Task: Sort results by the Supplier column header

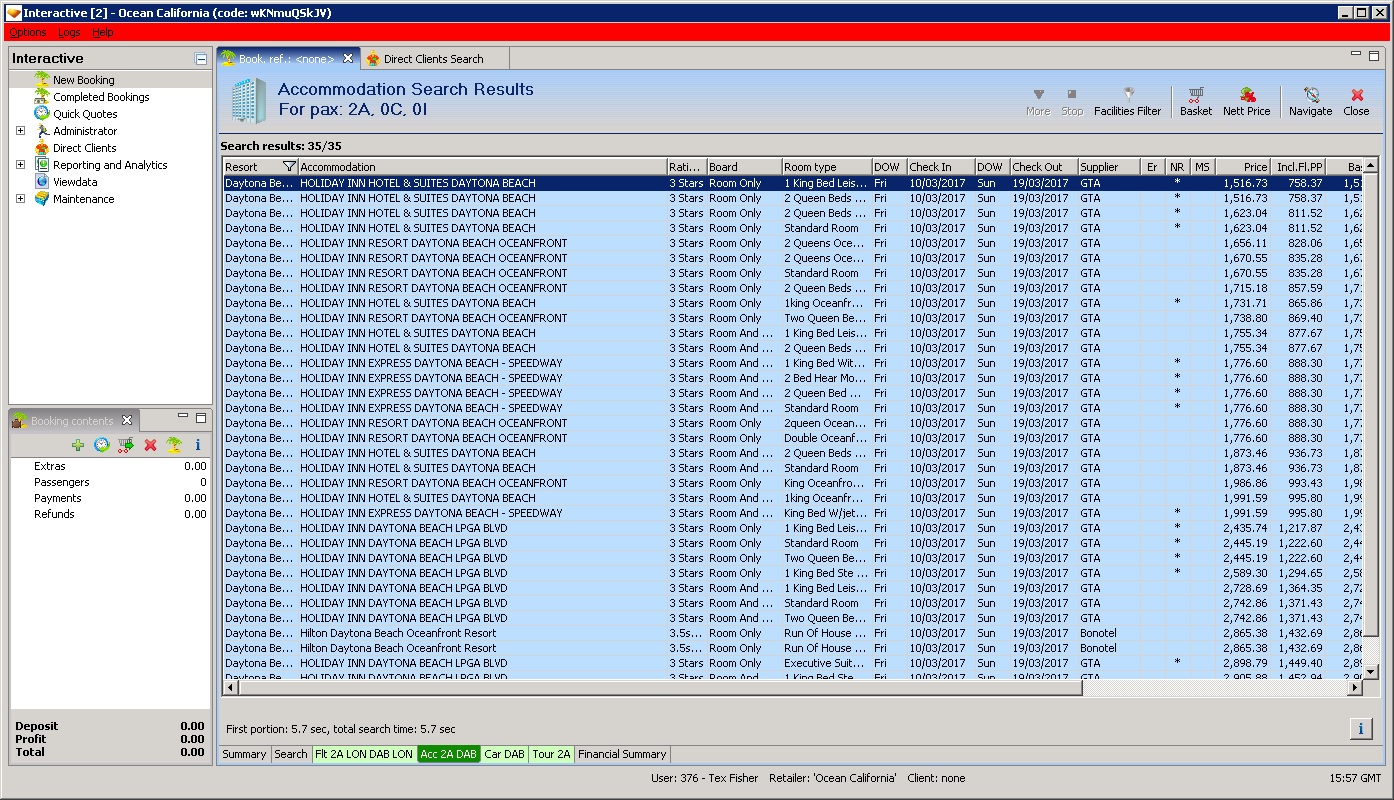Action: click(x=1109, y=167)
